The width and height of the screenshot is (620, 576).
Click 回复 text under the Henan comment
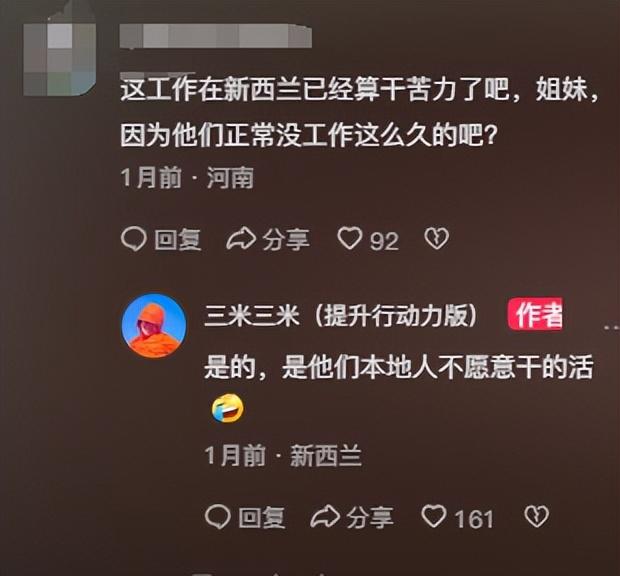click(178, 240)
